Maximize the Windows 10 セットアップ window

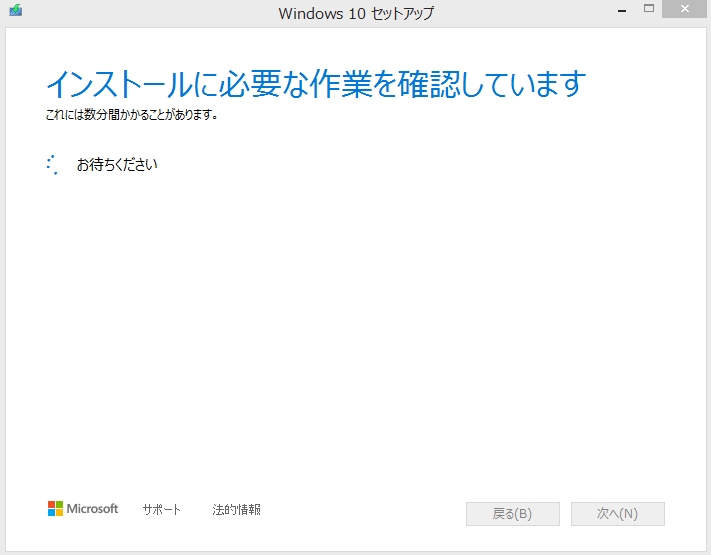(649, 9)
